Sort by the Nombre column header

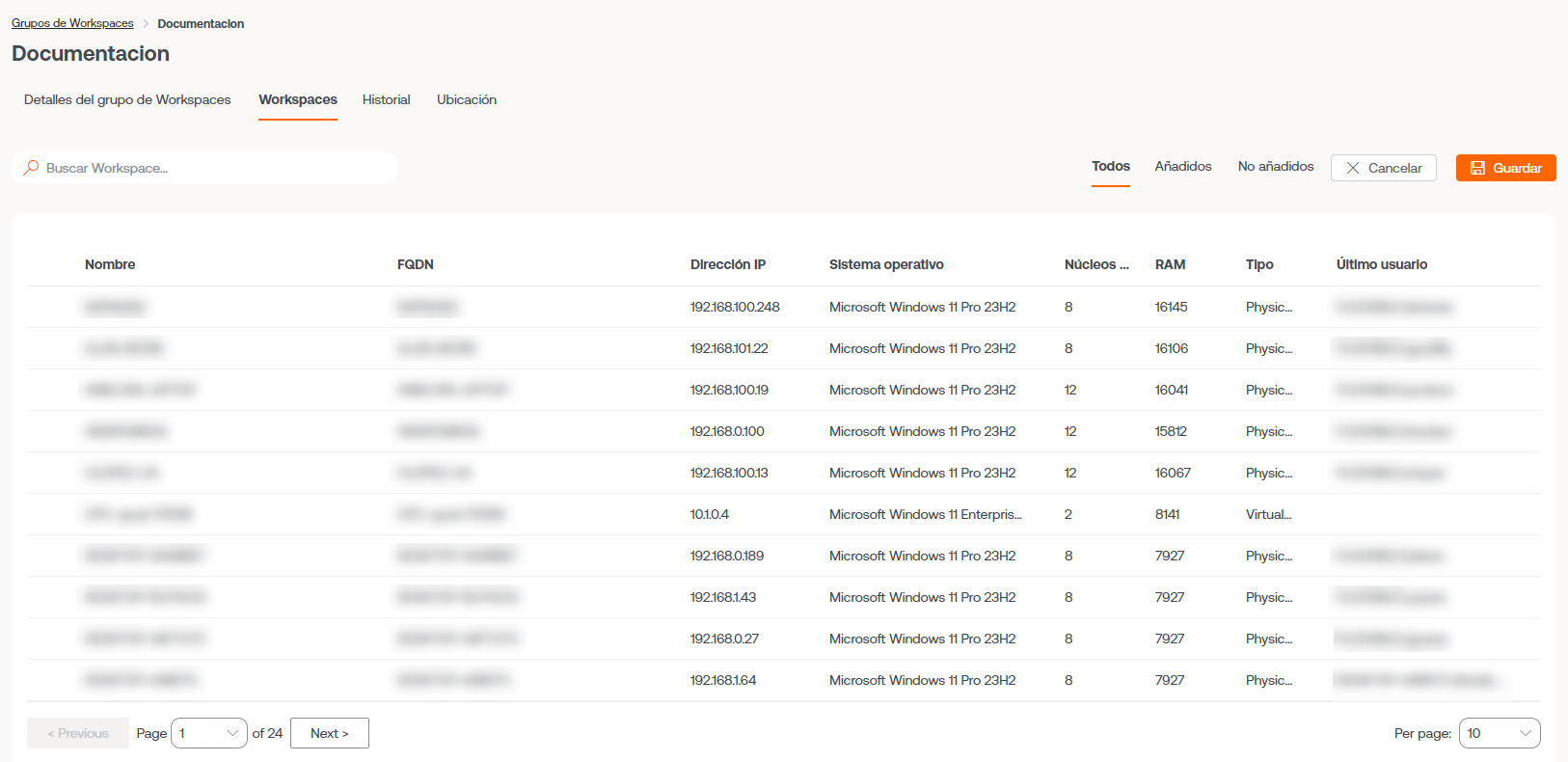point(110,264)
